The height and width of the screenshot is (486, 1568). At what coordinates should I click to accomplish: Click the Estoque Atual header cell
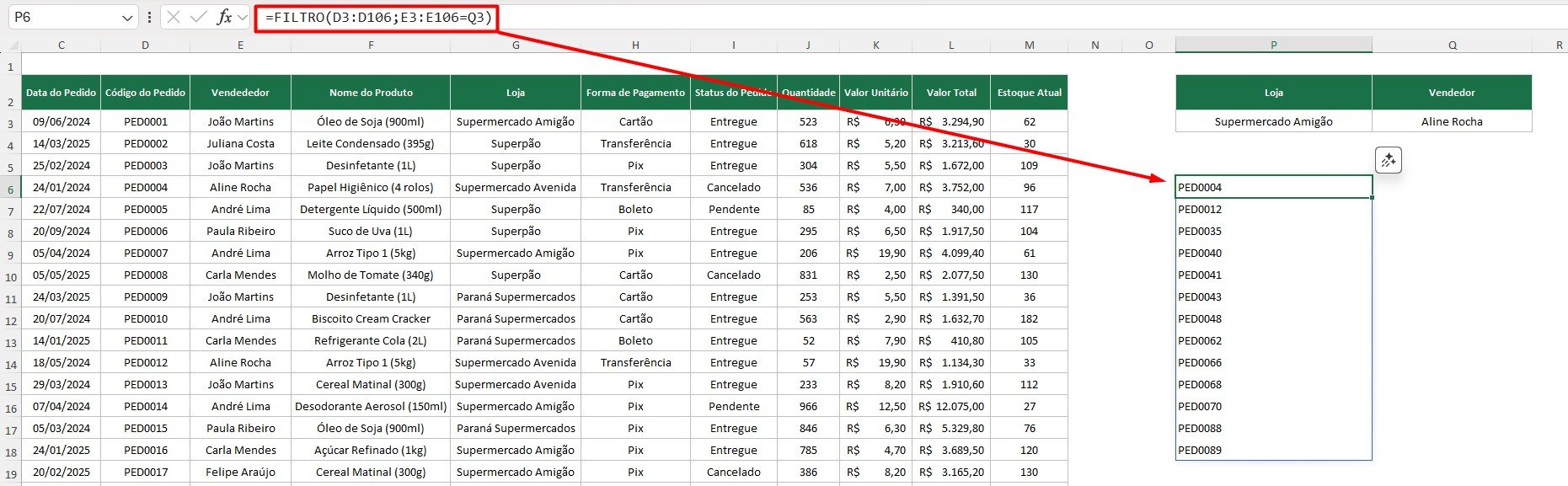click(x=1029, y=93)
